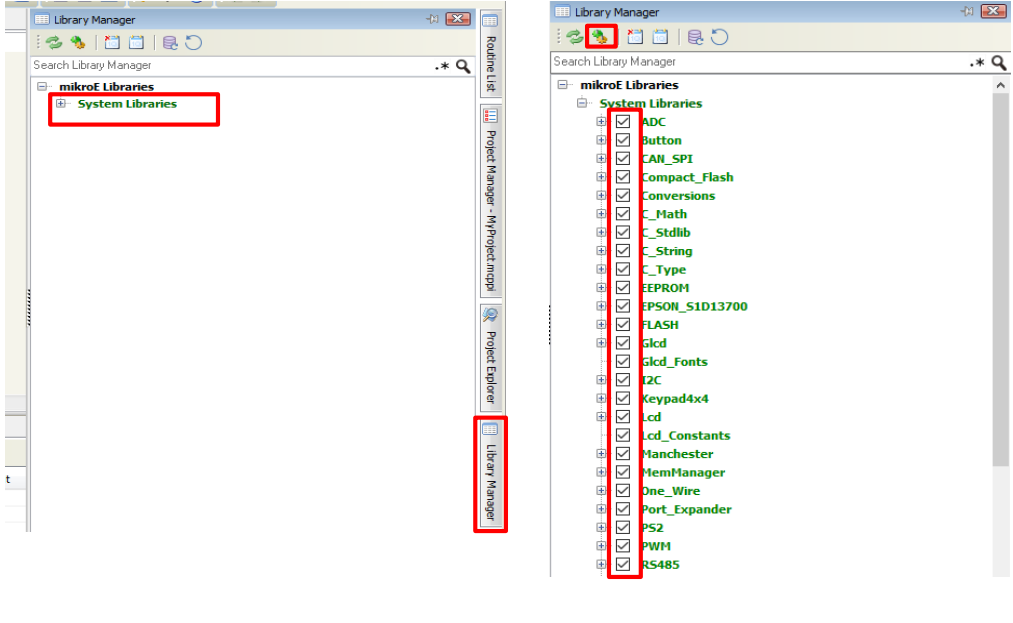
Task: Expand the collapsed System Libraries node
Action: pos(61,104)
